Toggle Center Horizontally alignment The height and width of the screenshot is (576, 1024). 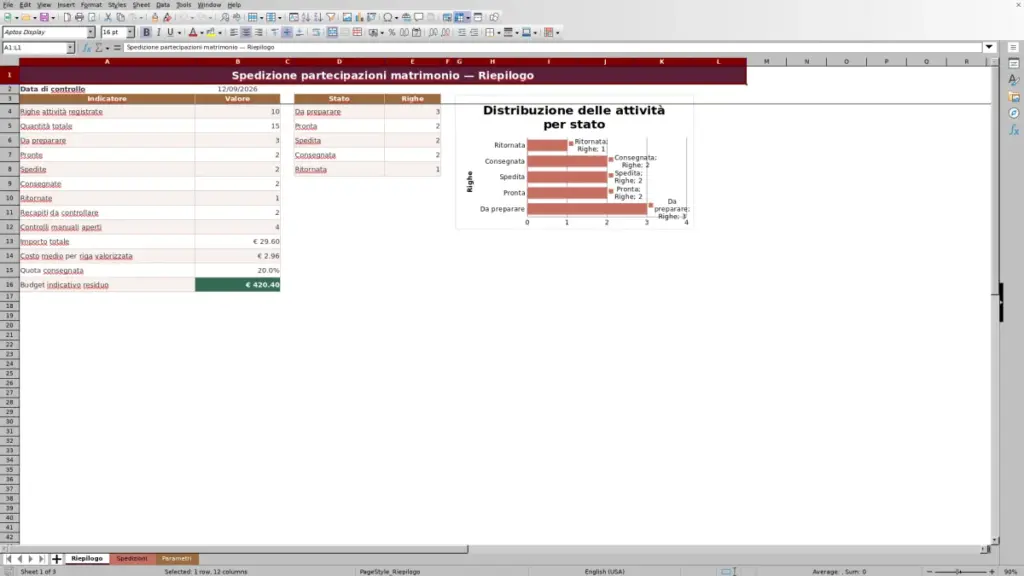tap(246, 33)
